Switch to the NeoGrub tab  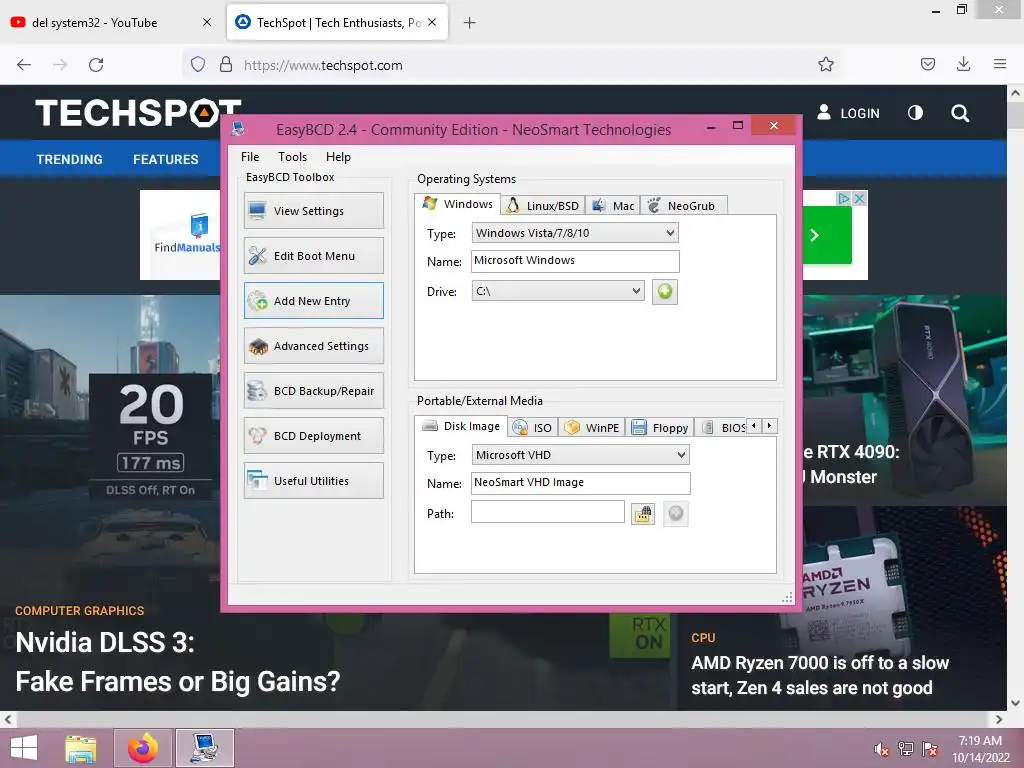click(x=683, y=206)
